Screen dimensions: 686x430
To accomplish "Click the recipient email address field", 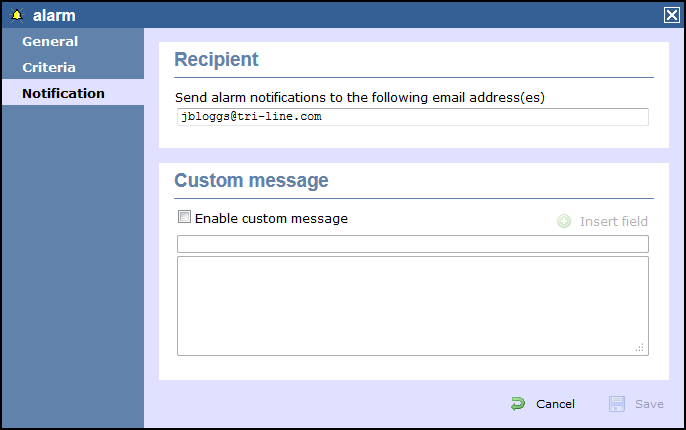I will pos(411,117).
